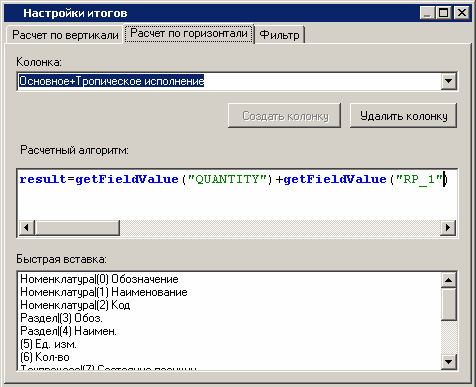The height and width of the screenshot is (387, 476).
Task: Click the quick insert list's down scroll arrow
Action: pos(449,361)
